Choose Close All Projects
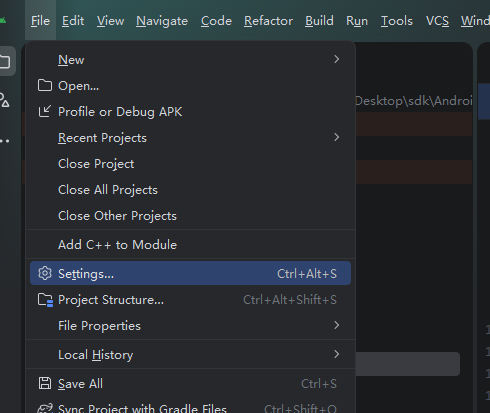 108,190
